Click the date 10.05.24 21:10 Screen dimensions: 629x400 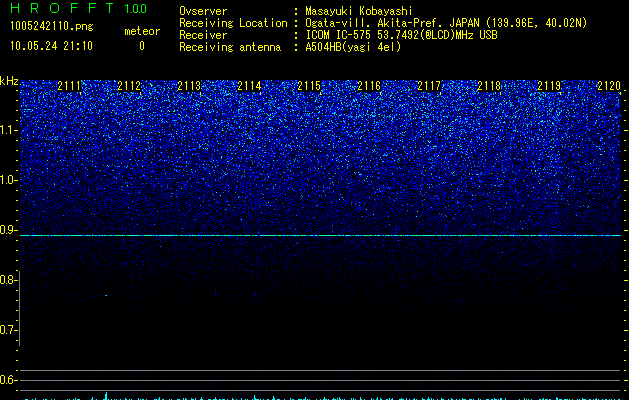click(51, 46)
